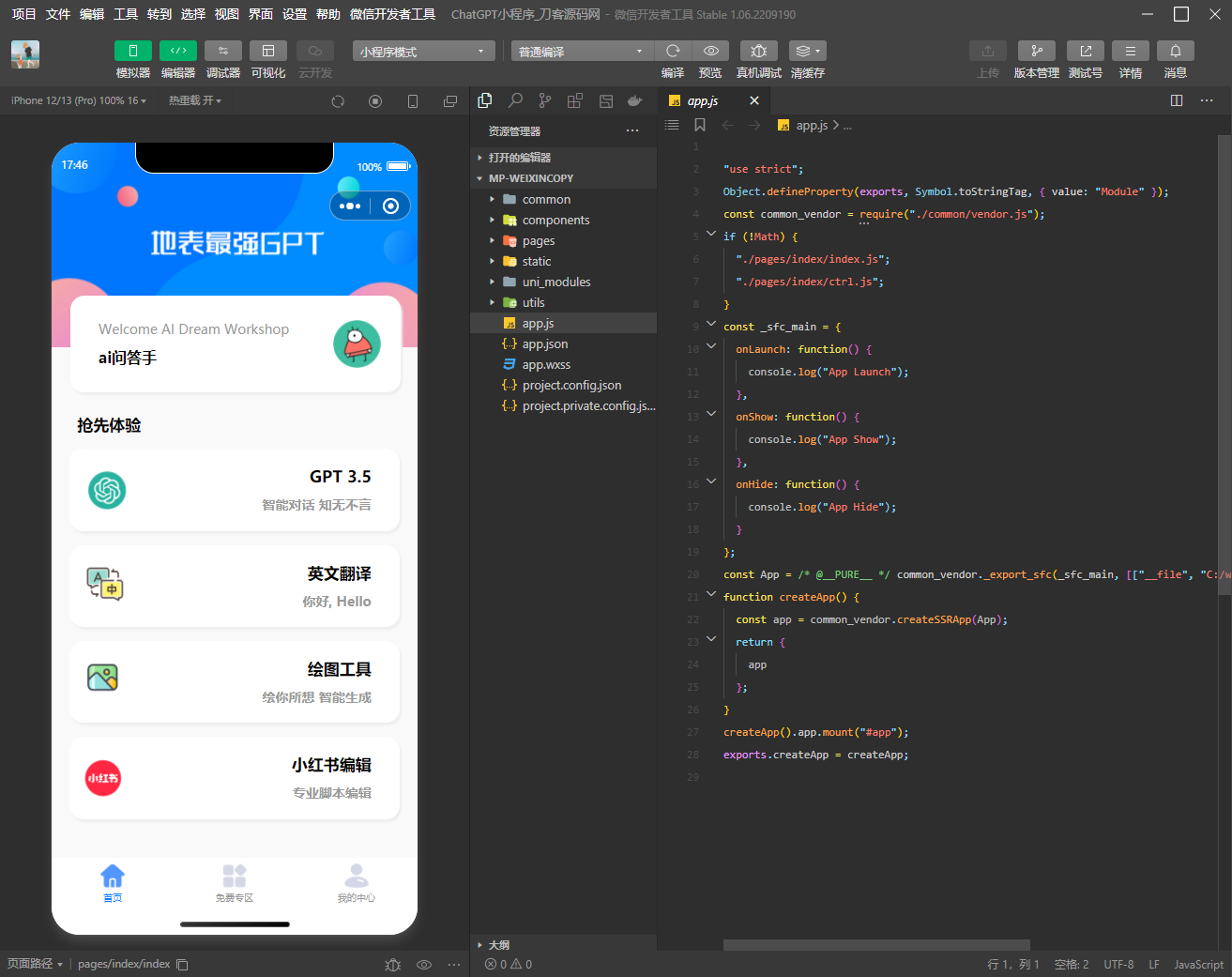Click the rotate simulator icon
The image size is (1232, 977).
point(337,100)
